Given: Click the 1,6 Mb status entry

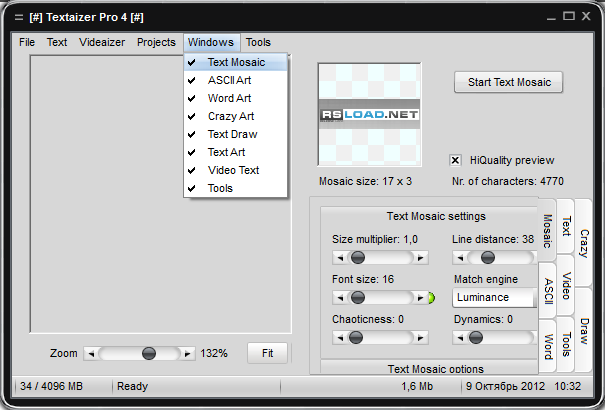Looking at the screenshot, I should point(417,386).
